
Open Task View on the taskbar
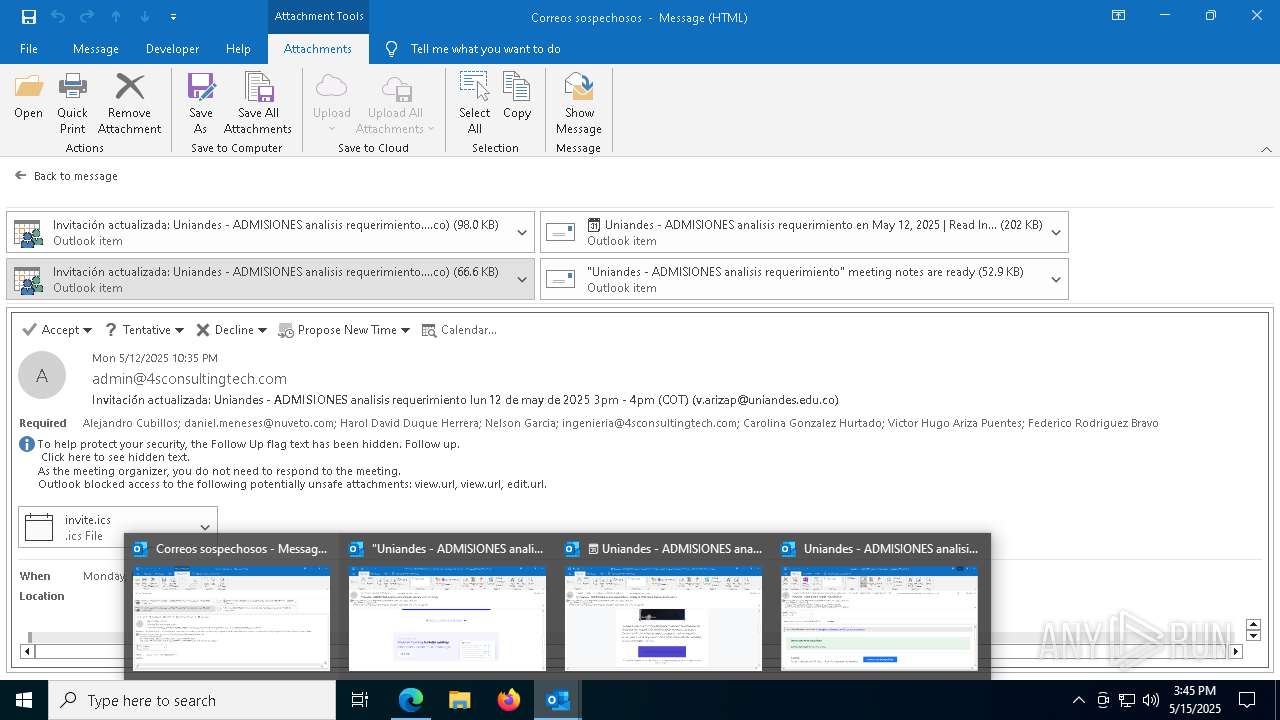[360, 700]
